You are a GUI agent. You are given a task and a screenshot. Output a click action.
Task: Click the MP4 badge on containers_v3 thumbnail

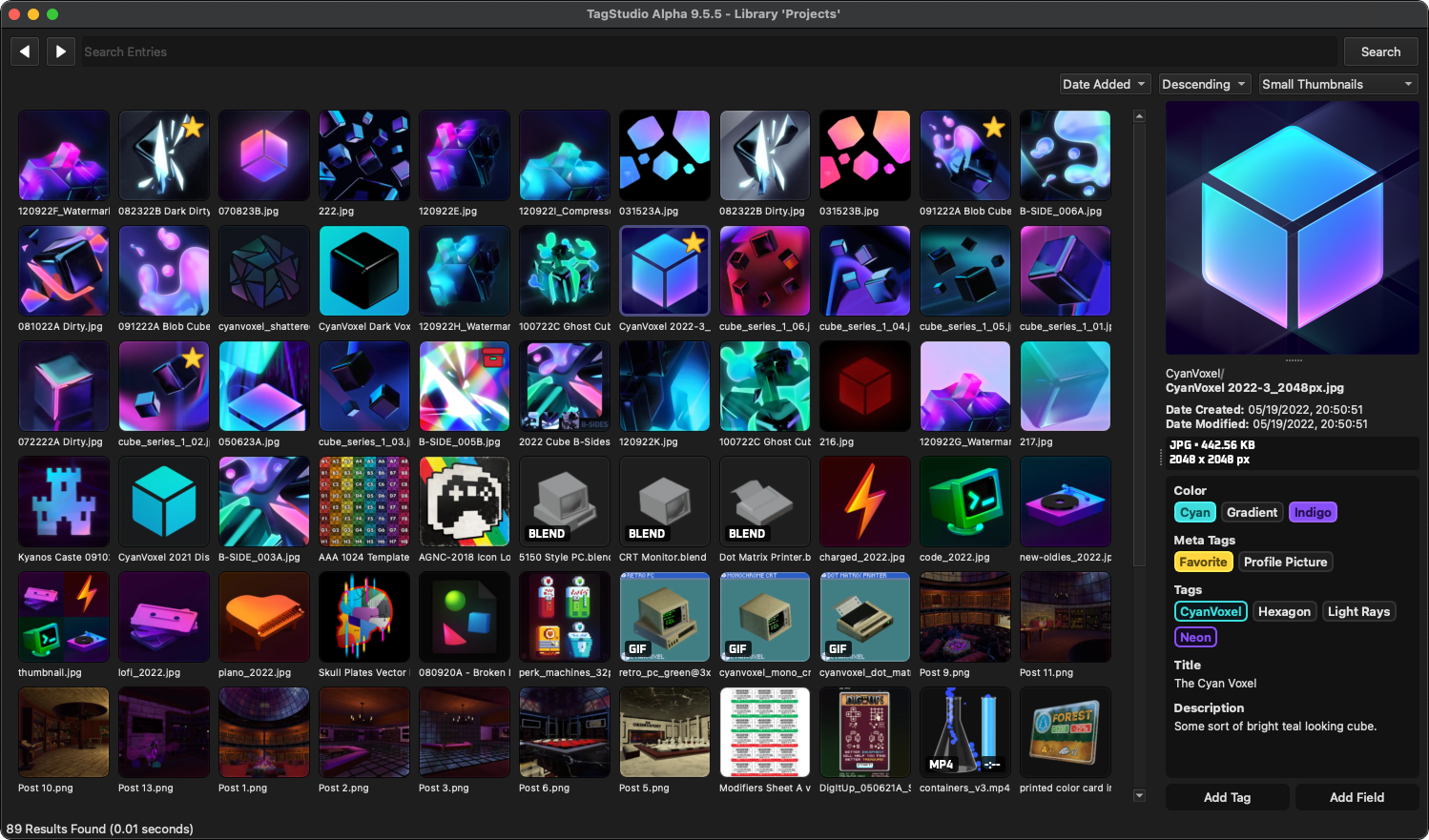[941, 764]
